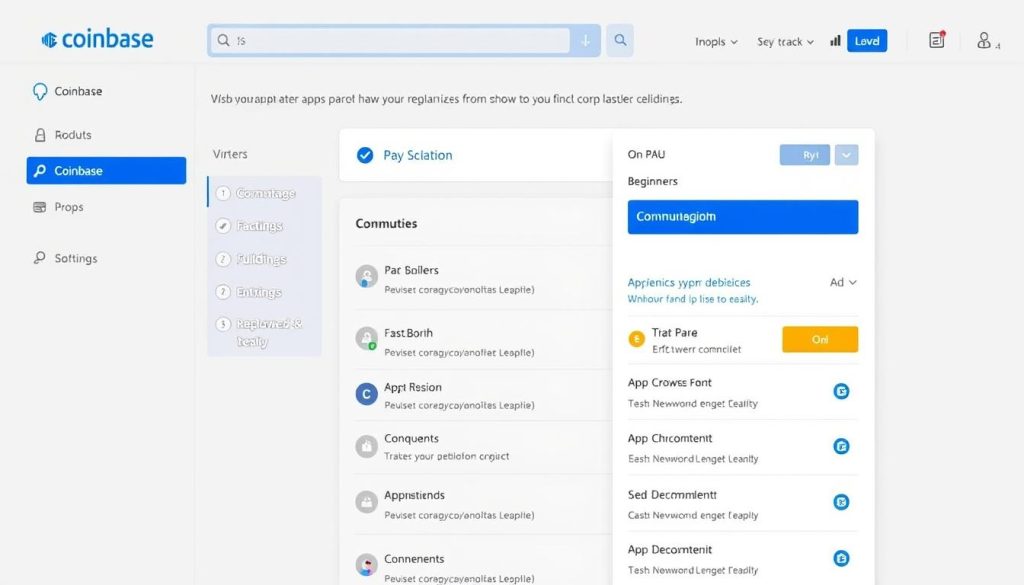
Task: Open the user profile icon
Action: 984,41
